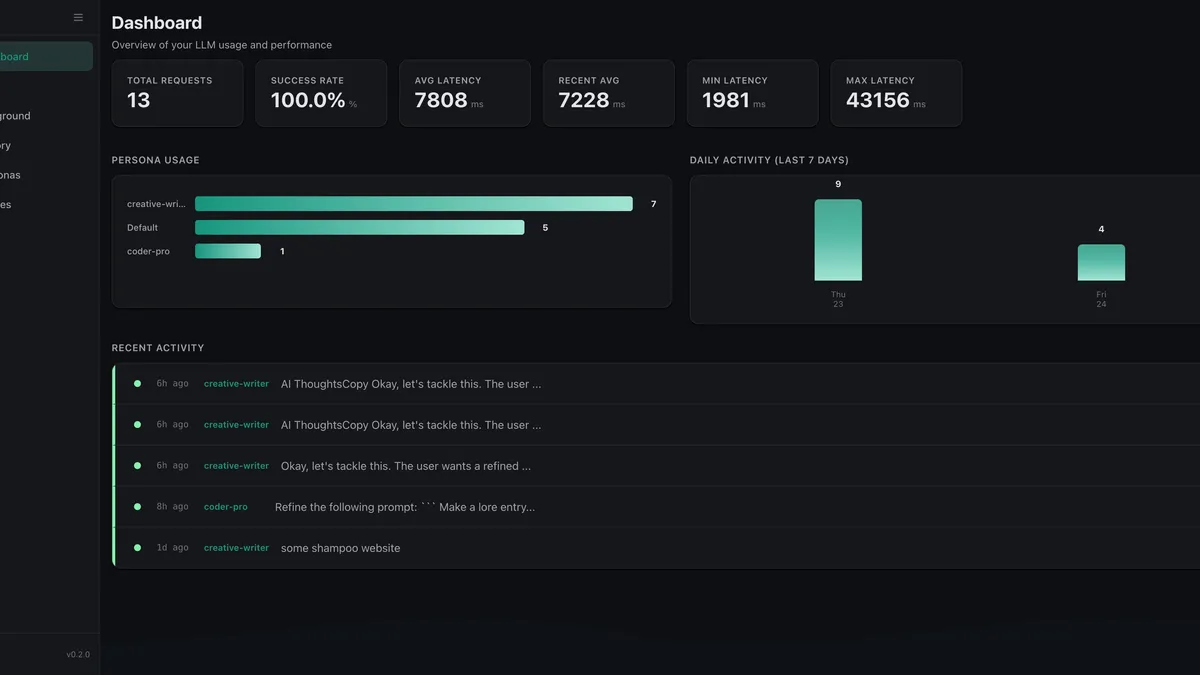
Task: Click the value 9 above the Thursday bar
Action: 838,184
